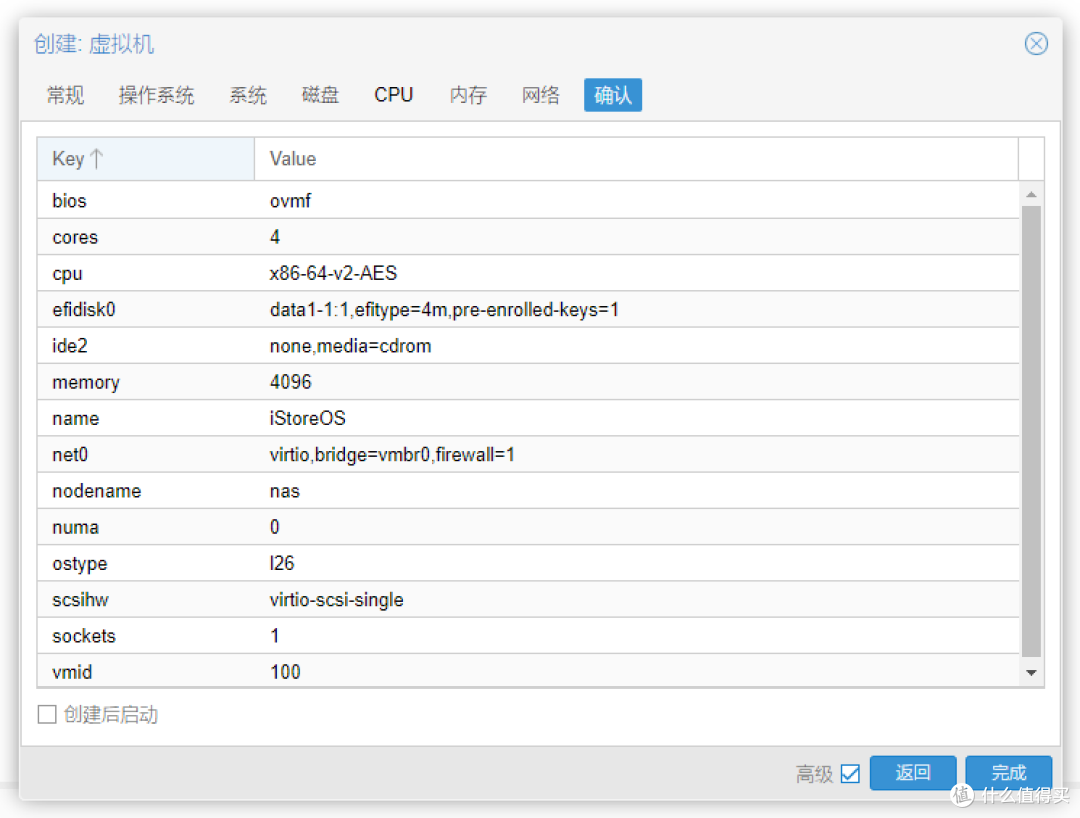The width and height of the screenshot is (1080, 818).
Task: Click the scrollbar up arrow
Action: 1031,192
